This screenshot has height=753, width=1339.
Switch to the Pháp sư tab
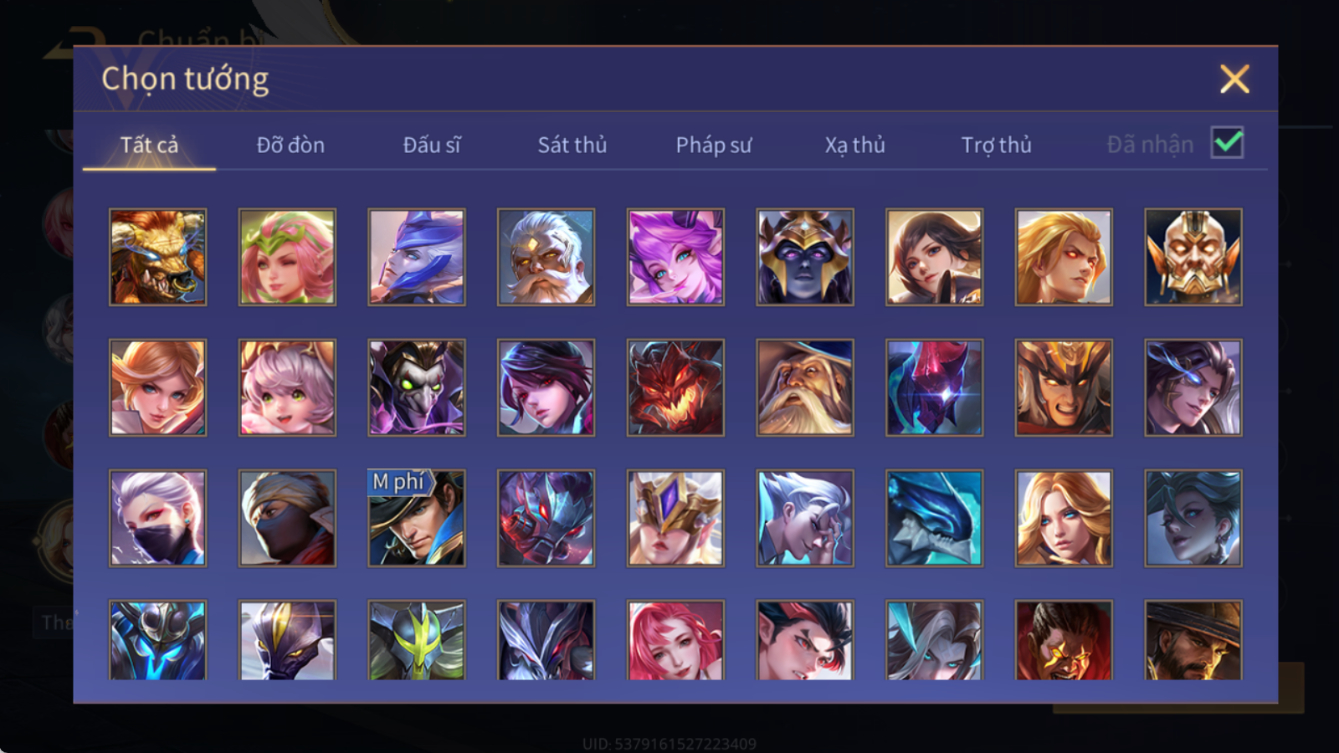point(713,145)
